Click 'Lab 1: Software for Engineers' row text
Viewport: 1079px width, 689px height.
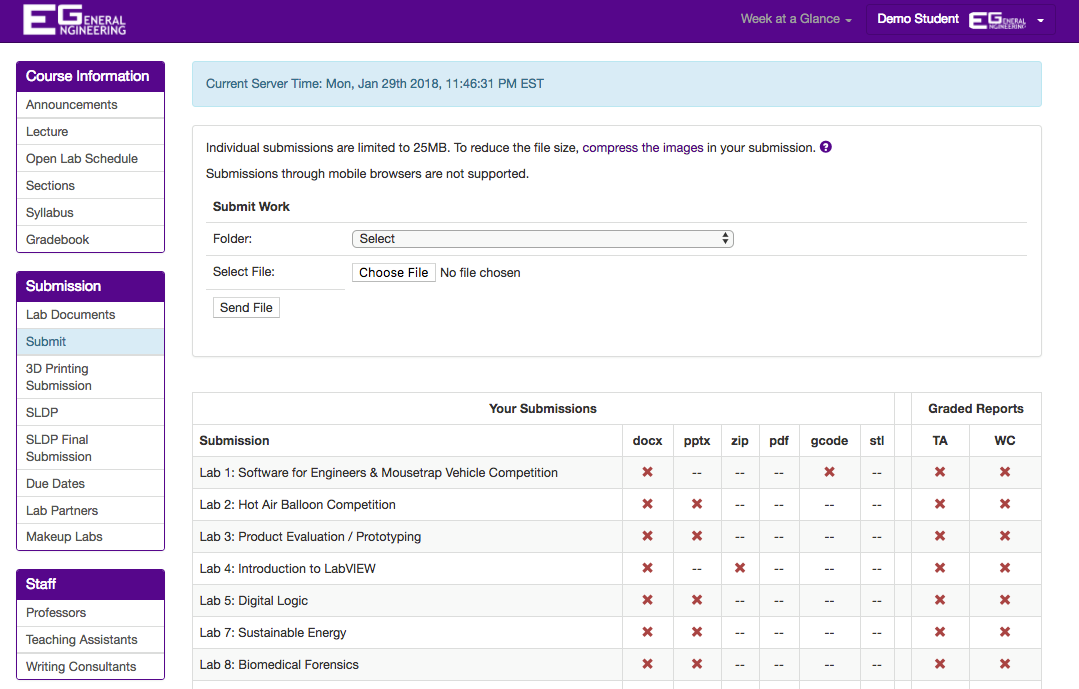click(378, 473)
